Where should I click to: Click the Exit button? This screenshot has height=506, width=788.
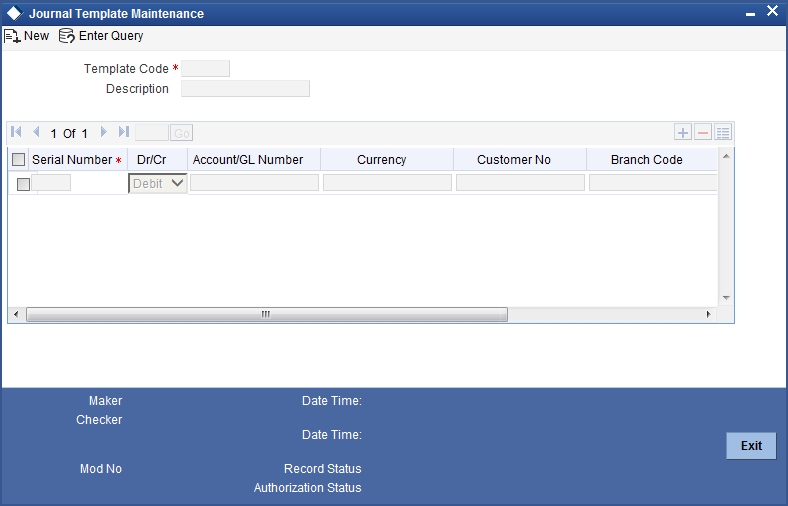pos(751,446)
